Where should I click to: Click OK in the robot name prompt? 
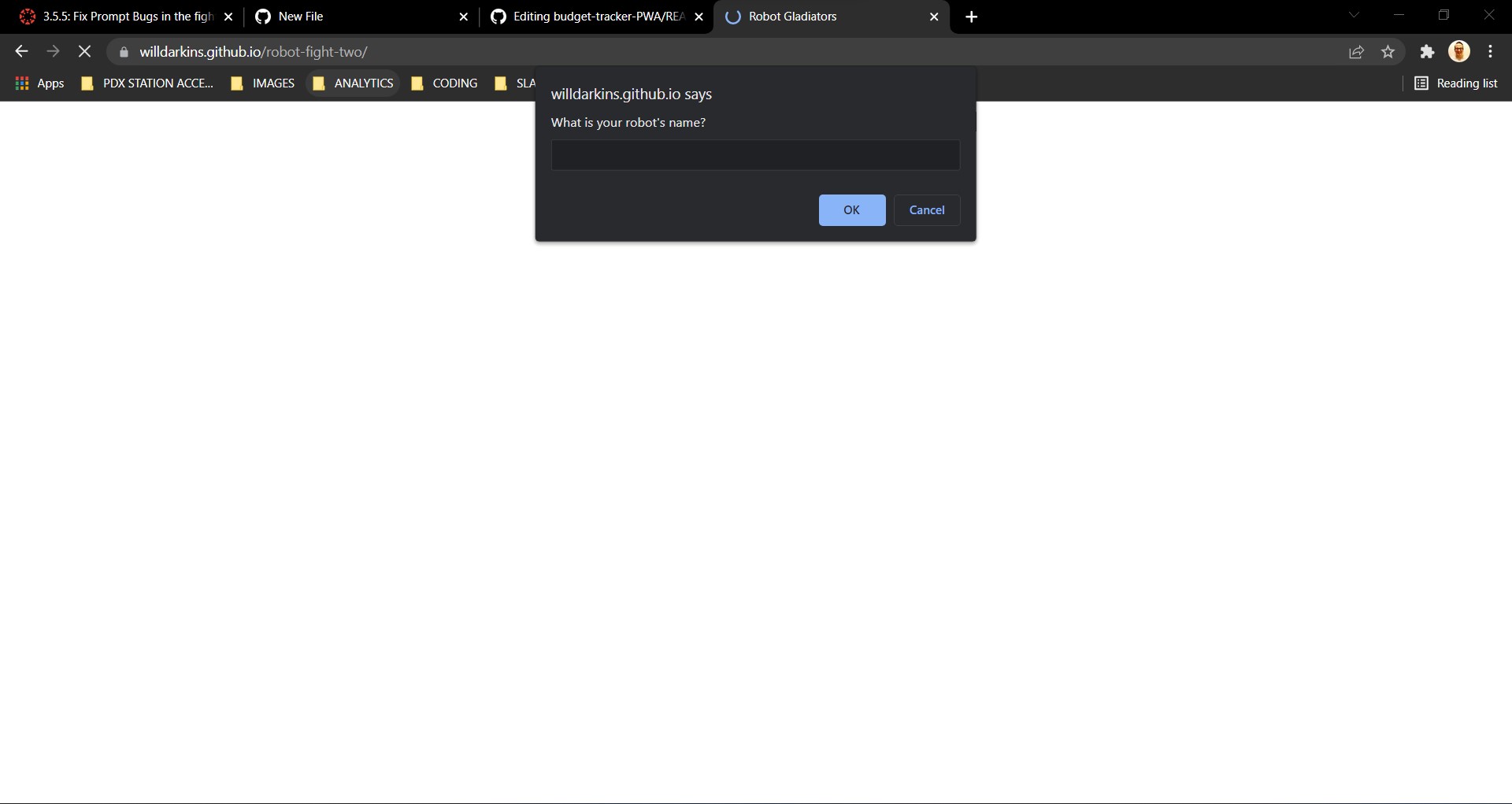click(851, 210)
